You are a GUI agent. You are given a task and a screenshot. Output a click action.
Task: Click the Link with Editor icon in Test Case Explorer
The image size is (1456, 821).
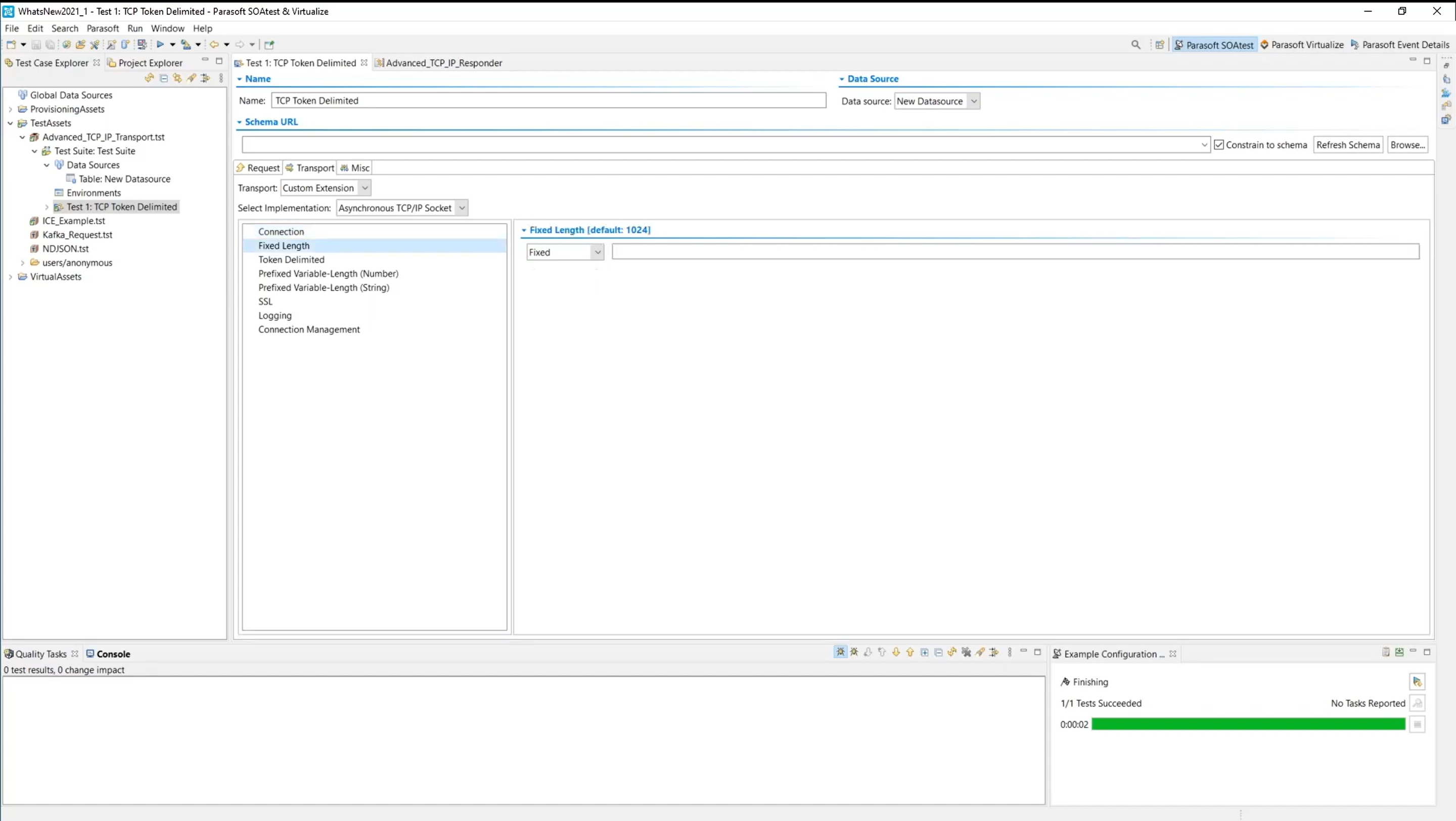click(177, 78)
